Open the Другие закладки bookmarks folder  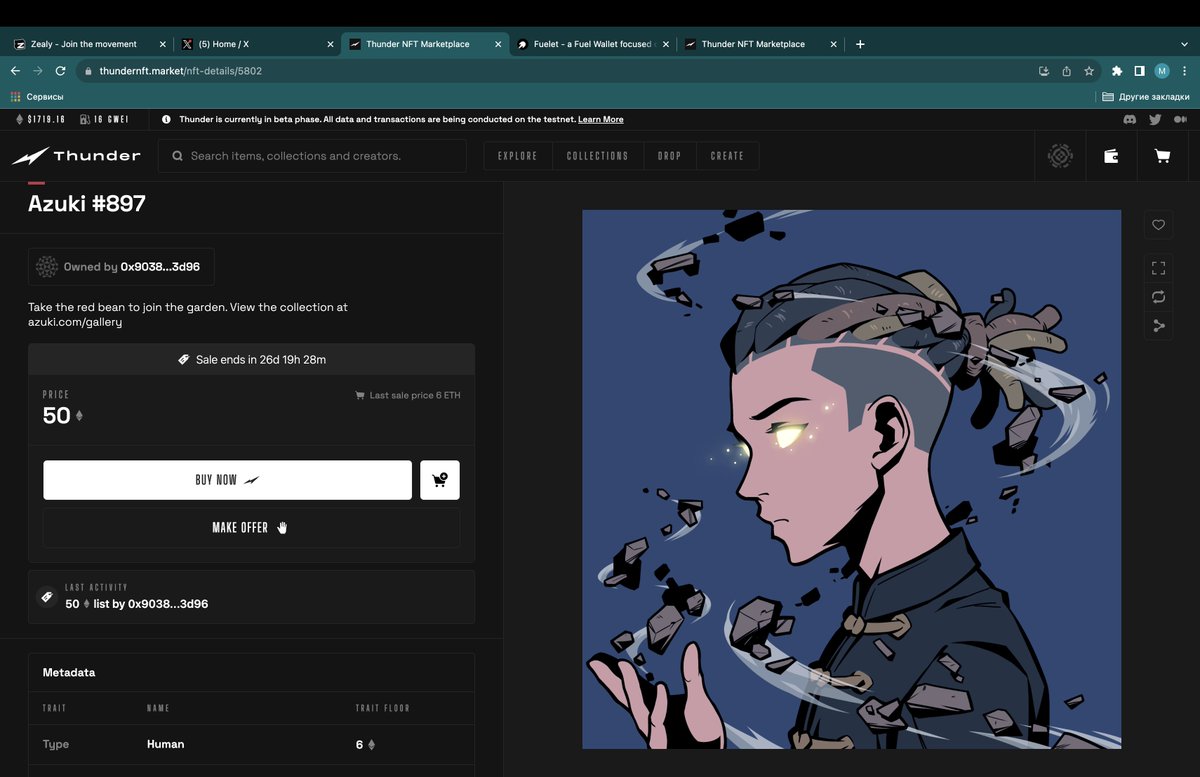(1146, 97)
